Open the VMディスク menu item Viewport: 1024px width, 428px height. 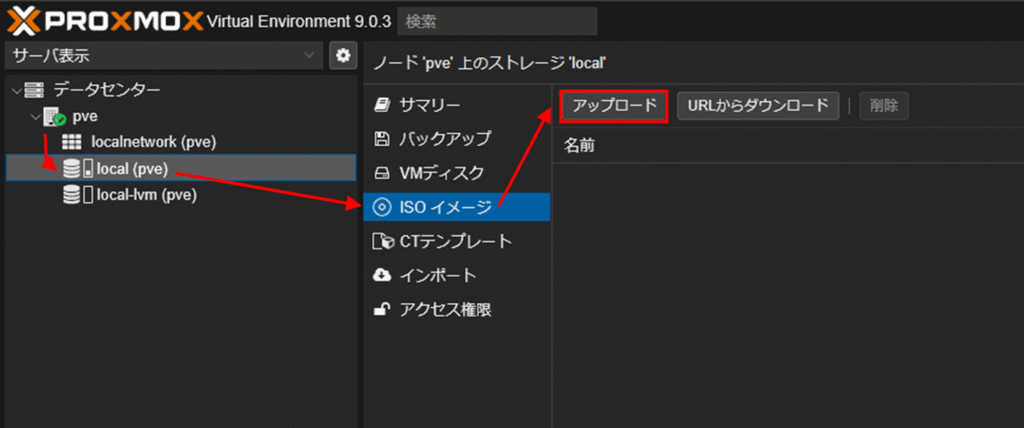tap(441, 173)
